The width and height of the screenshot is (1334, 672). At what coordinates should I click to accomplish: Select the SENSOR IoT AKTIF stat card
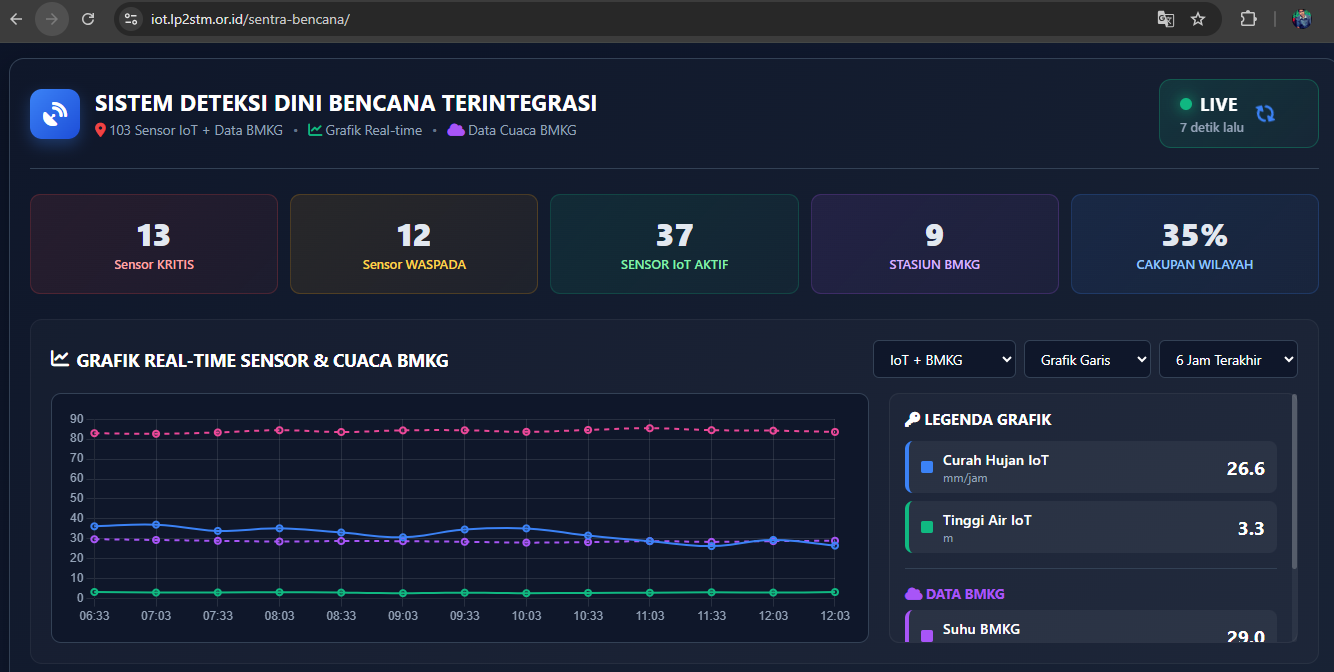click(x=674, y=243)
